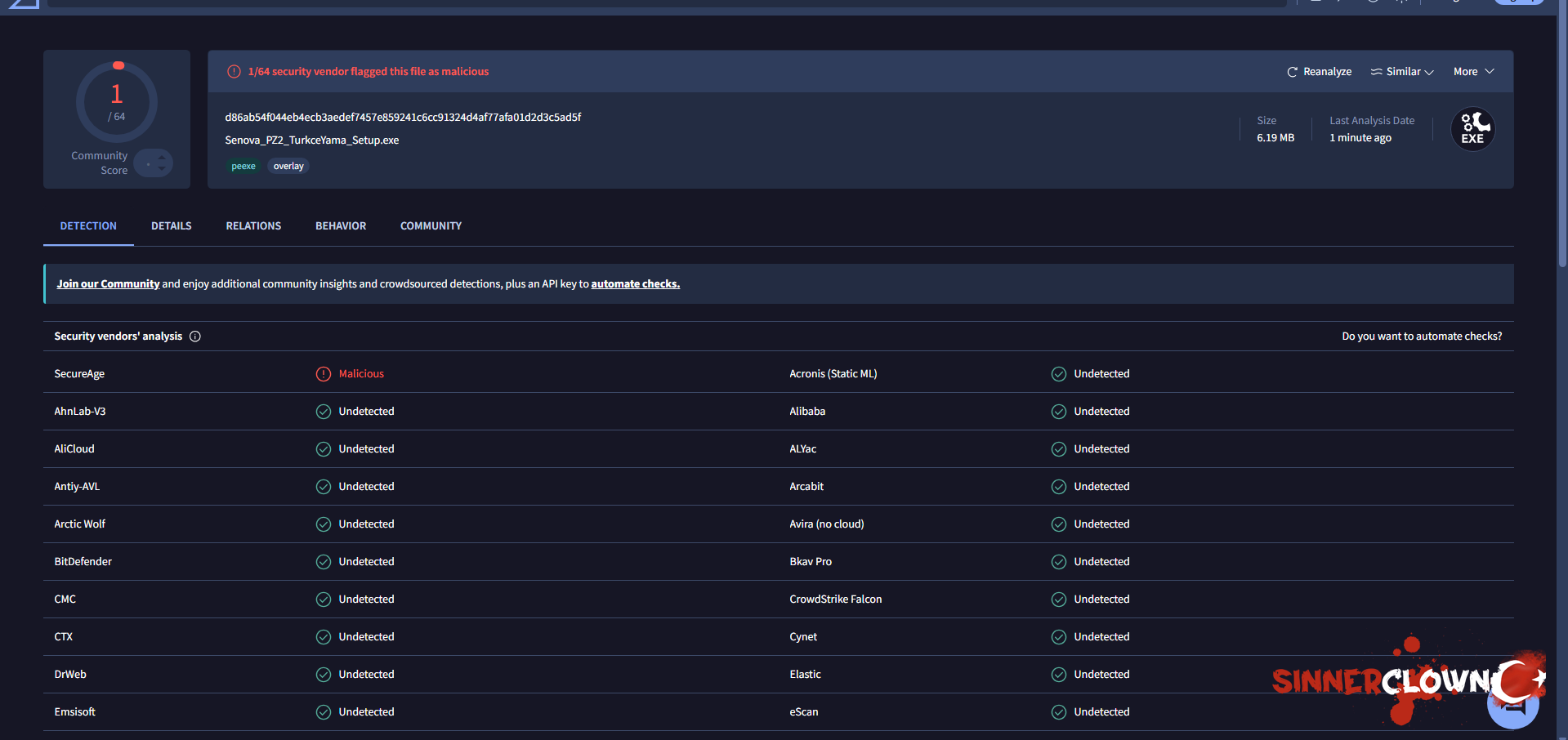Click the peexe tag
Image resolution: width=1568 pixels, height=740 pixels.
point(243,167)
